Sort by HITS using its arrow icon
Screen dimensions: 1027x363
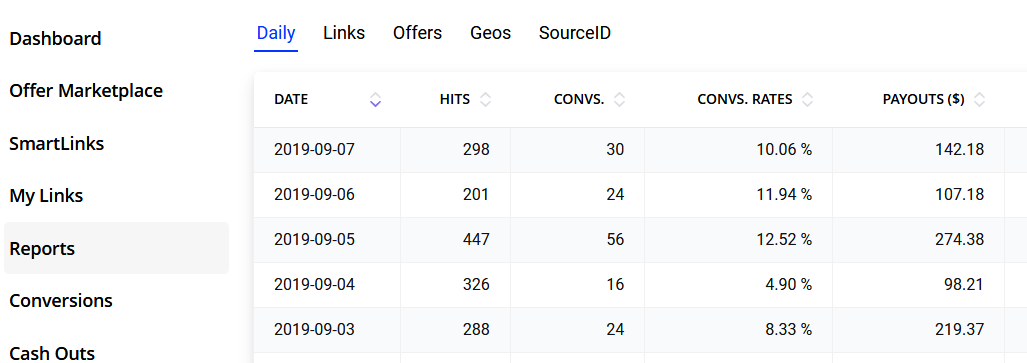pos(485,100)
